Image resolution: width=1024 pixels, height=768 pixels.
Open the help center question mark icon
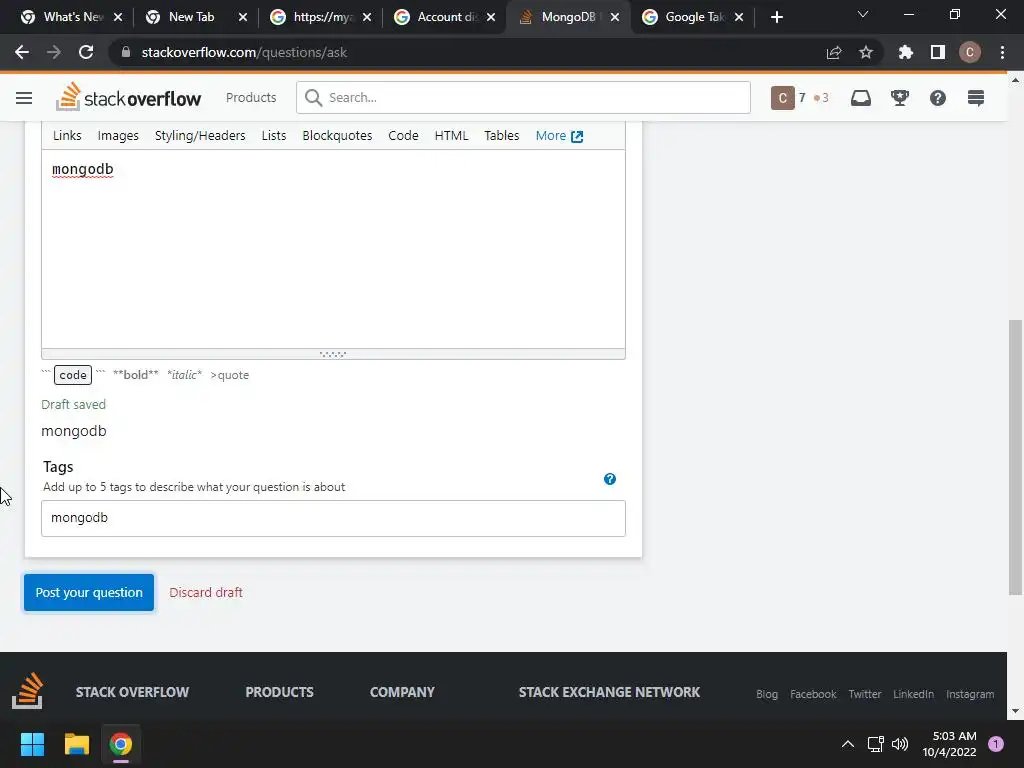[x=938, y=98]
